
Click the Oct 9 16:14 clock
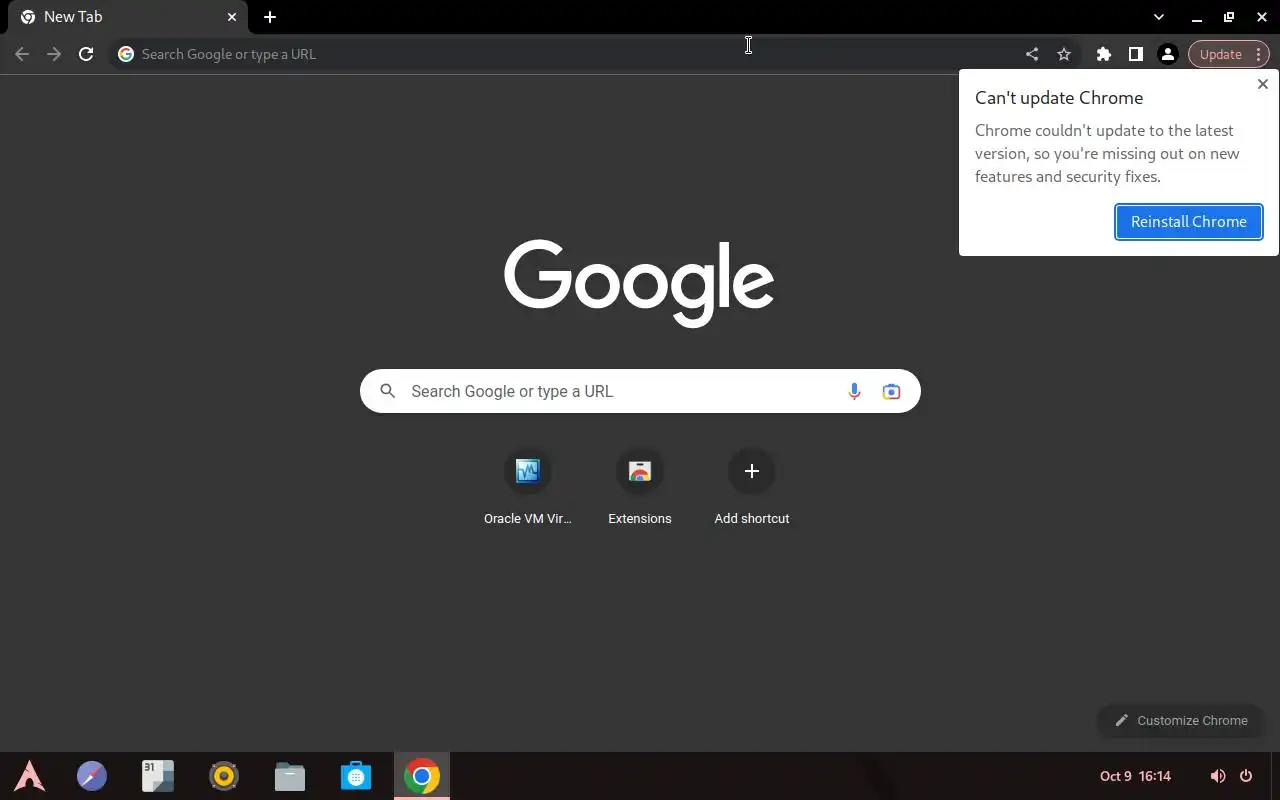1135,776
